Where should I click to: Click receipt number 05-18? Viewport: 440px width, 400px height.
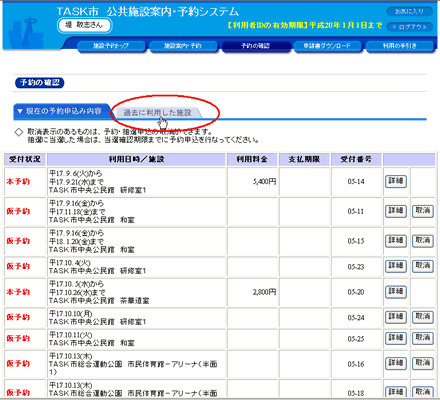pyautogui.click(x=356, y=393)
